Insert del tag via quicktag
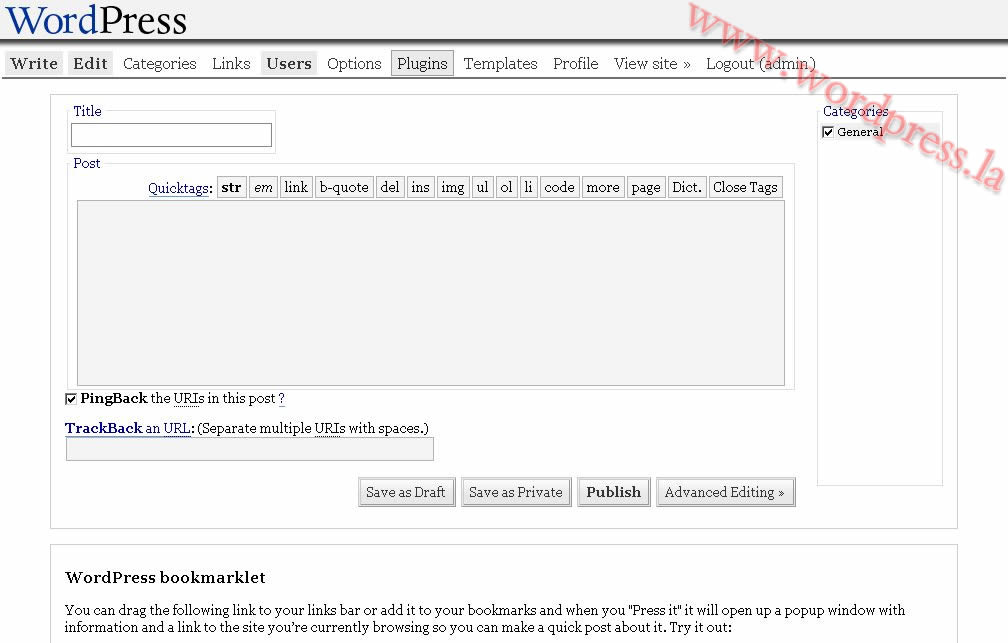Viewport: 1008px width, 643px height. pyautogui.click(x=390, y=187)
